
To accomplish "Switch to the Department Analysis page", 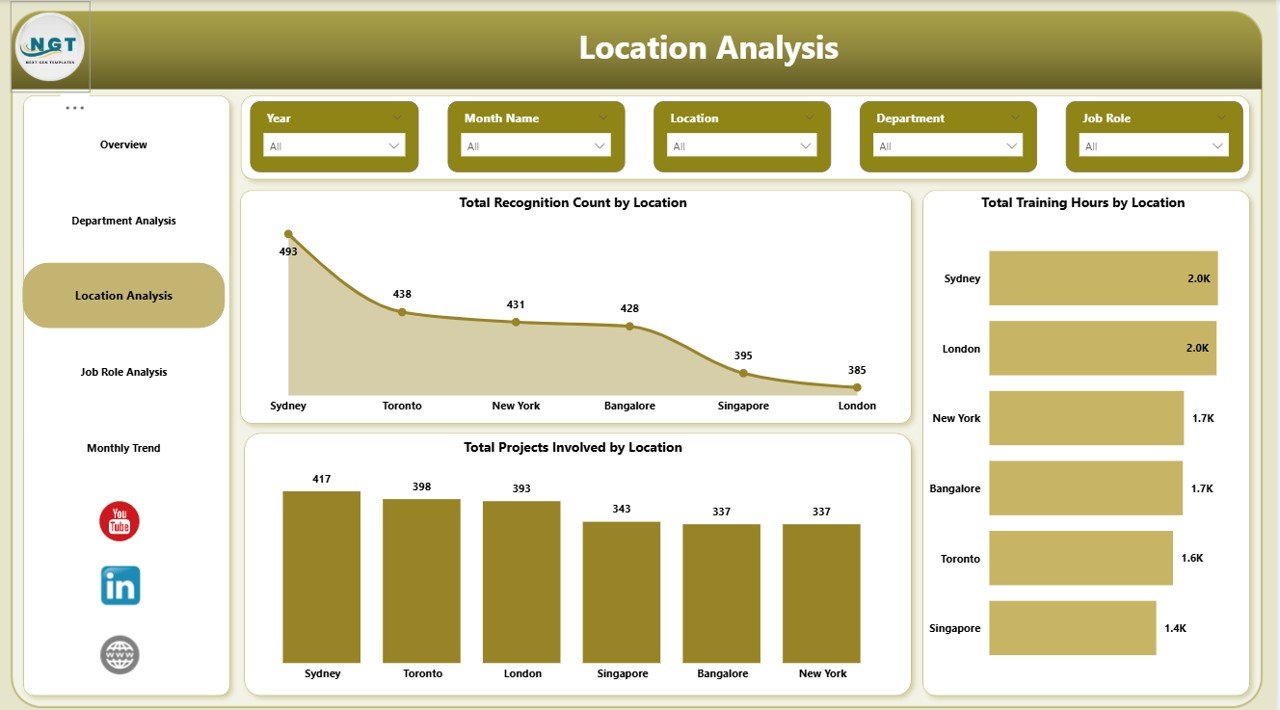I will click(x=123, y=220).
